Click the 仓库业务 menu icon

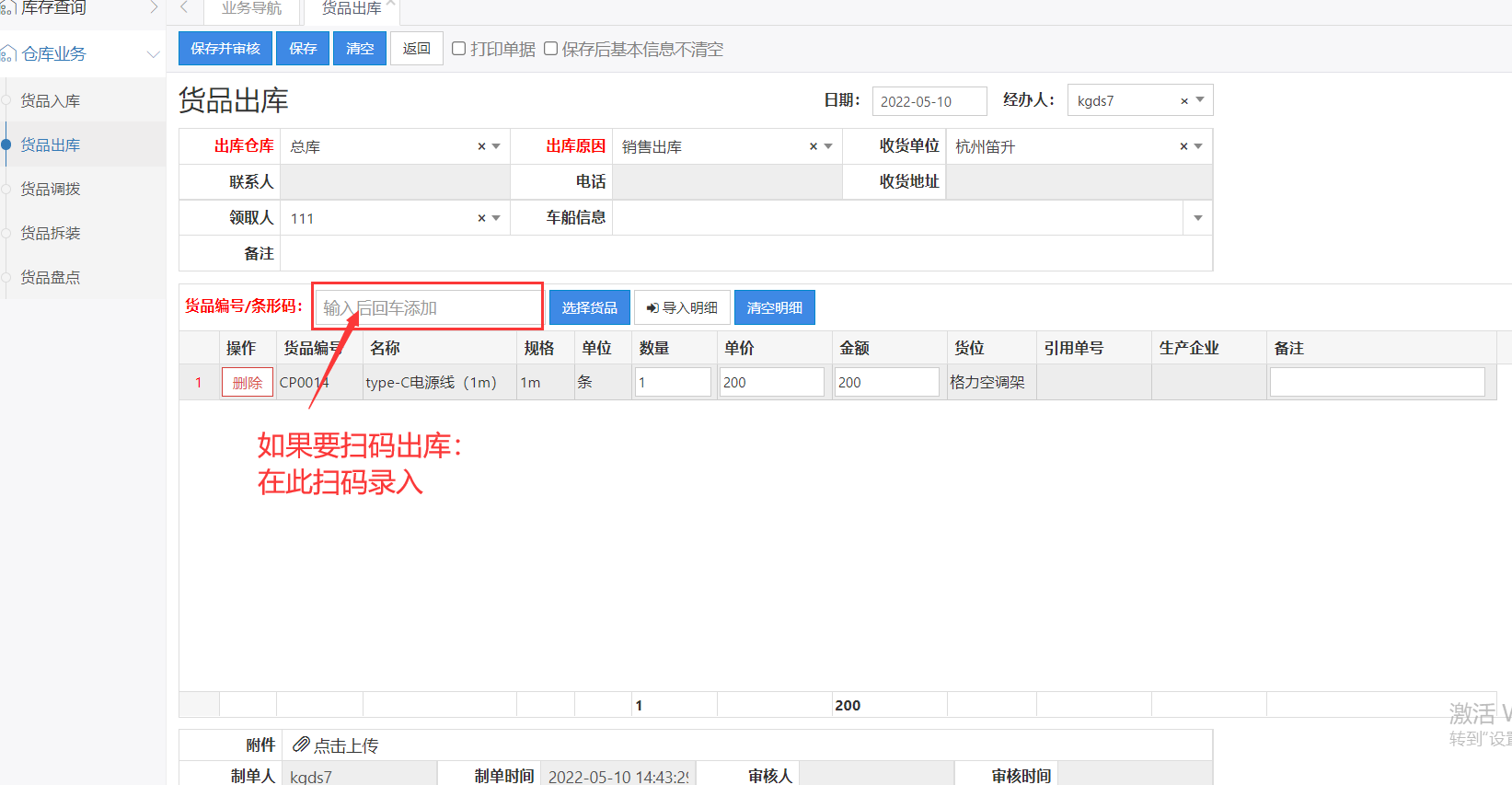(8, 54)
